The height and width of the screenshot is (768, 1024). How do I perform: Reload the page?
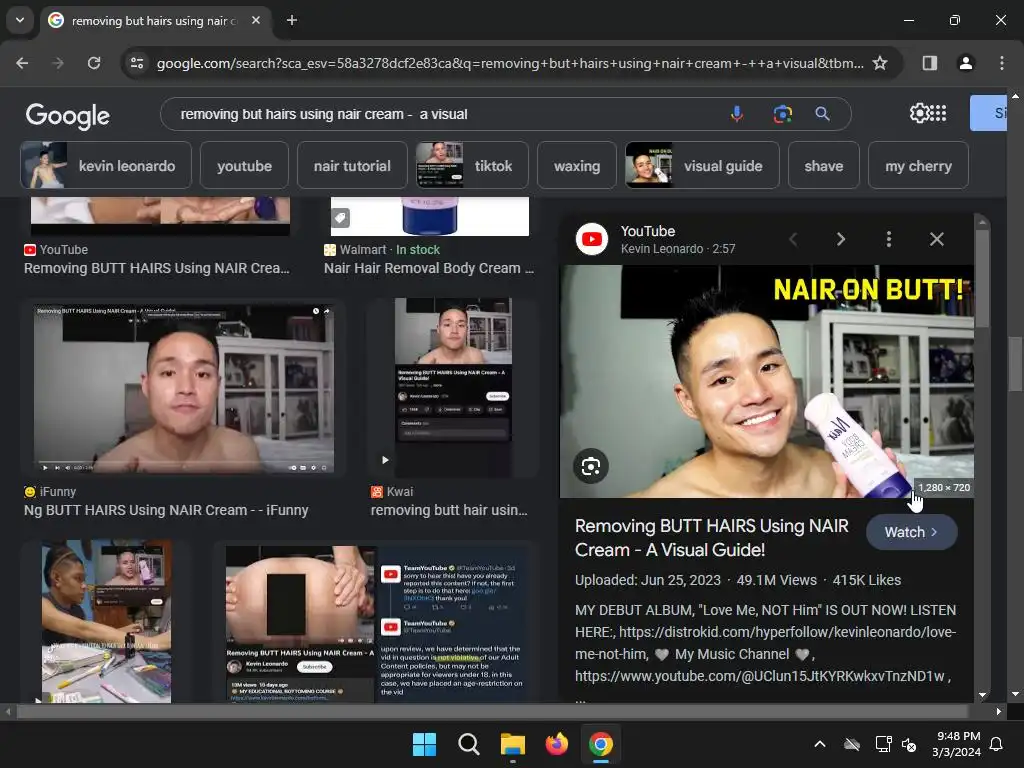click(x=94, y=63)
